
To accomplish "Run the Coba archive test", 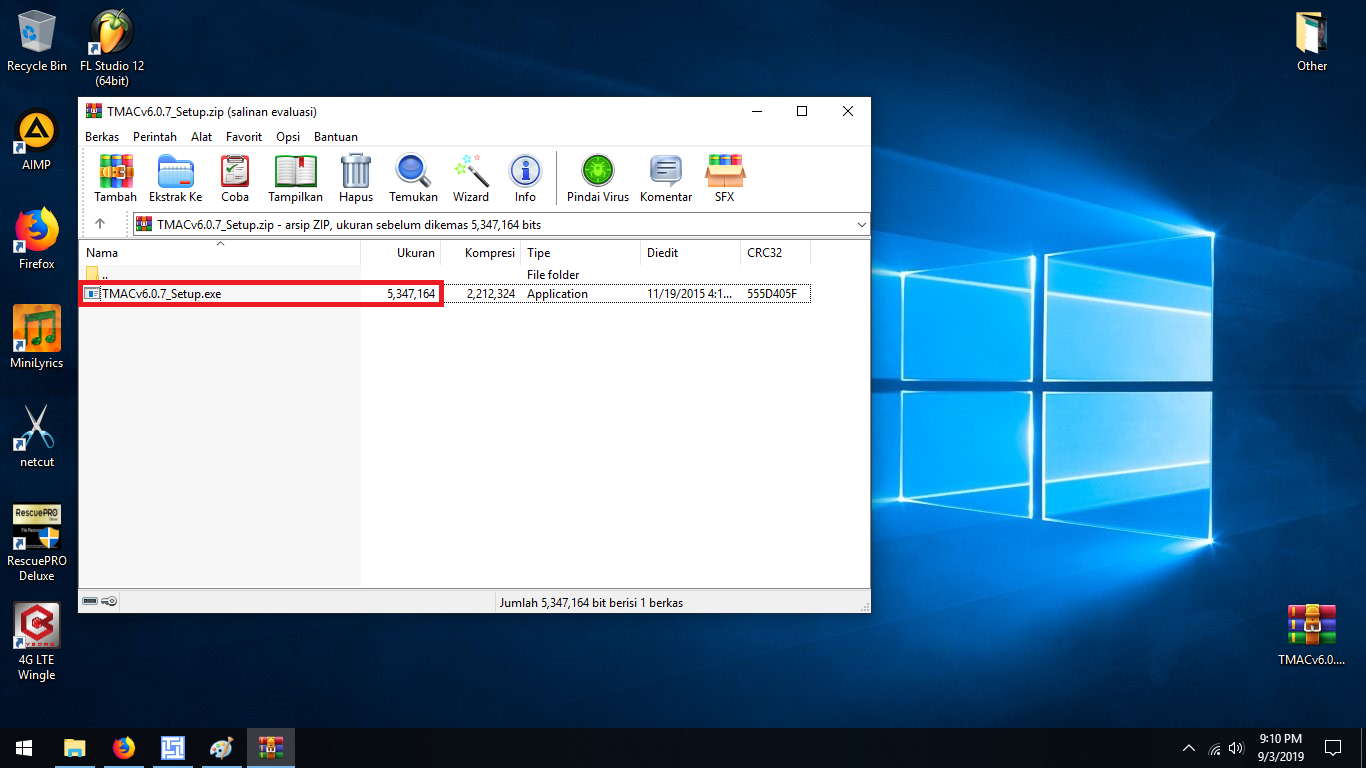I will pos(235,179).
